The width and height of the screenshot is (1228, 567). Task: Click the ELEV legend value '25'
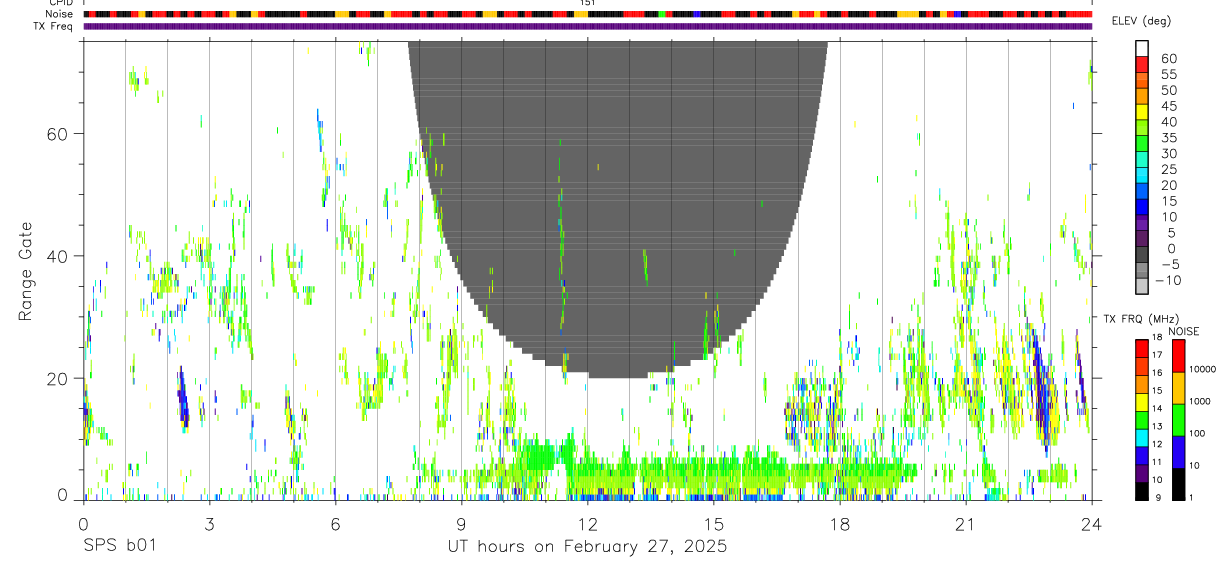pos(1168,169)
